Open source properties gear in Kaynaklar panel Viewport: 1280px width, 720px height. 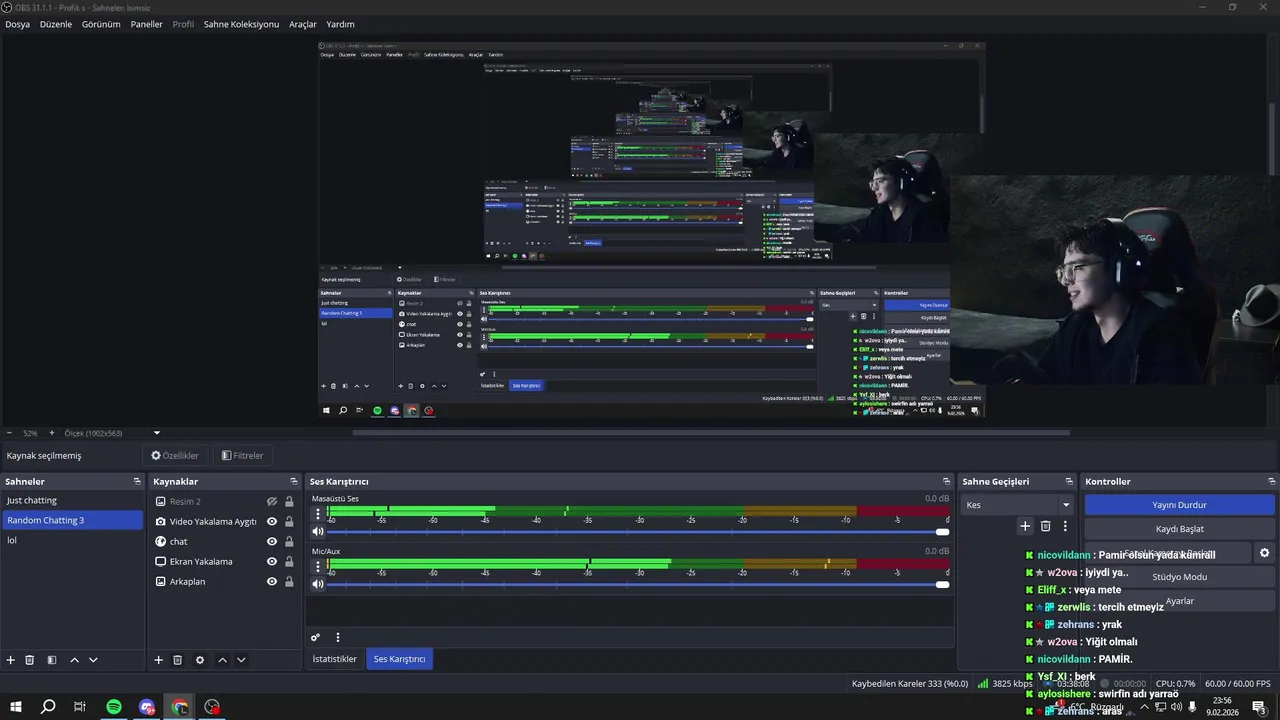[x=200, y=660]
